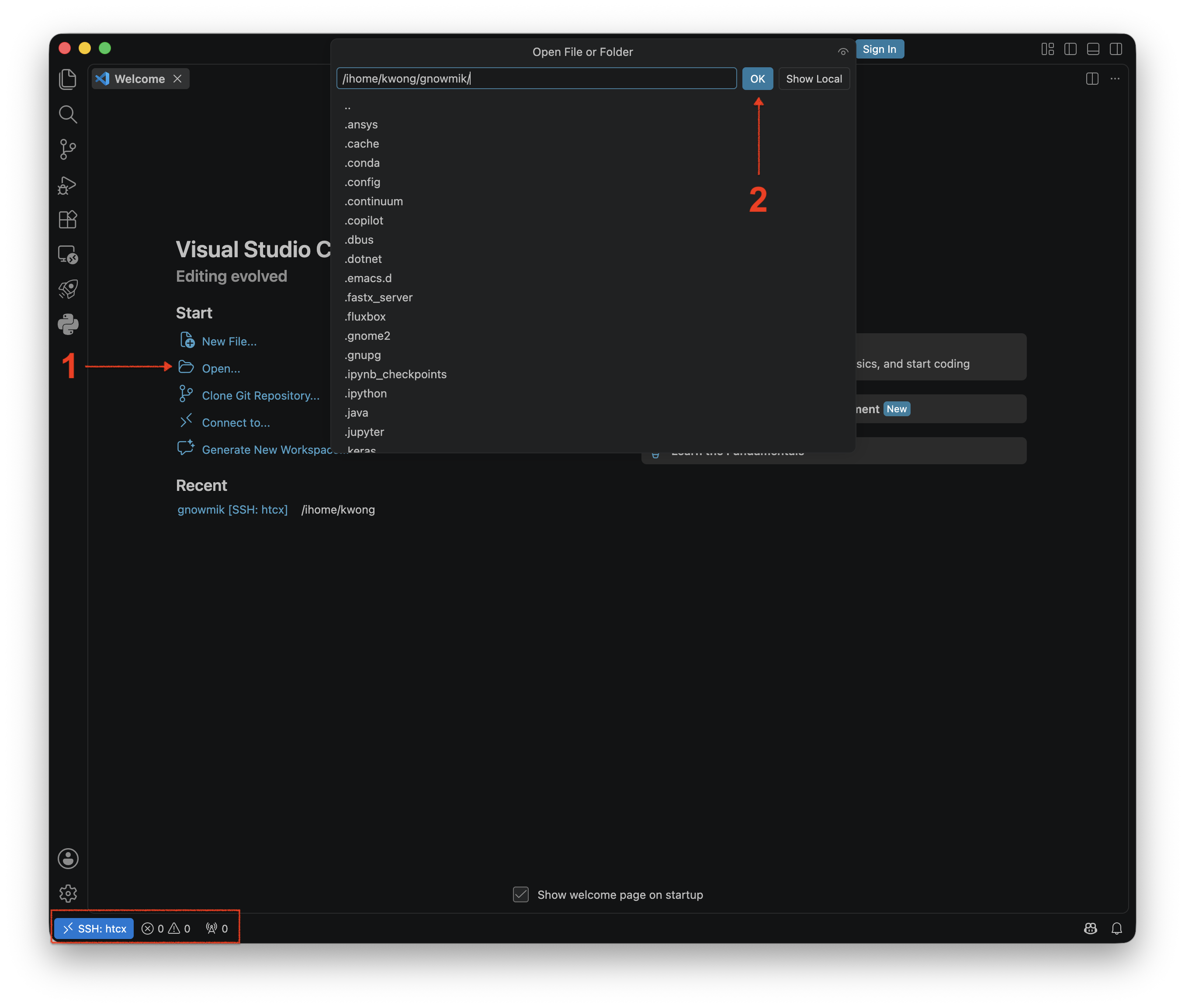Click the forwarded ports status item

[x=217, y=929]
